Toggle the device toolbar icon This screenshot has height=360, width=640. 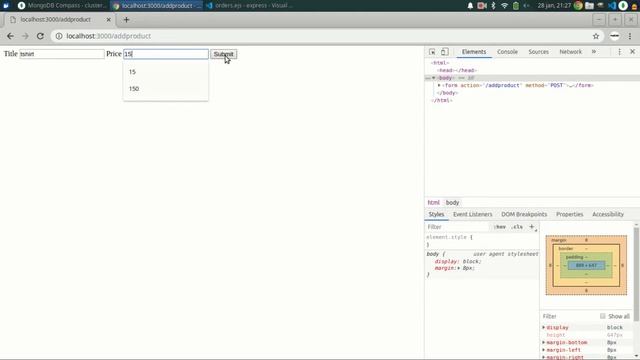(x=444, y=52)
